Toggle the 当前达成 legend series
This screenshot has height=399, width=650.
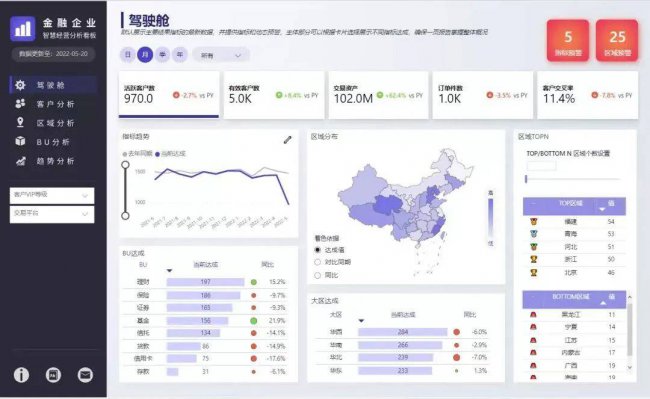point(170,154)
